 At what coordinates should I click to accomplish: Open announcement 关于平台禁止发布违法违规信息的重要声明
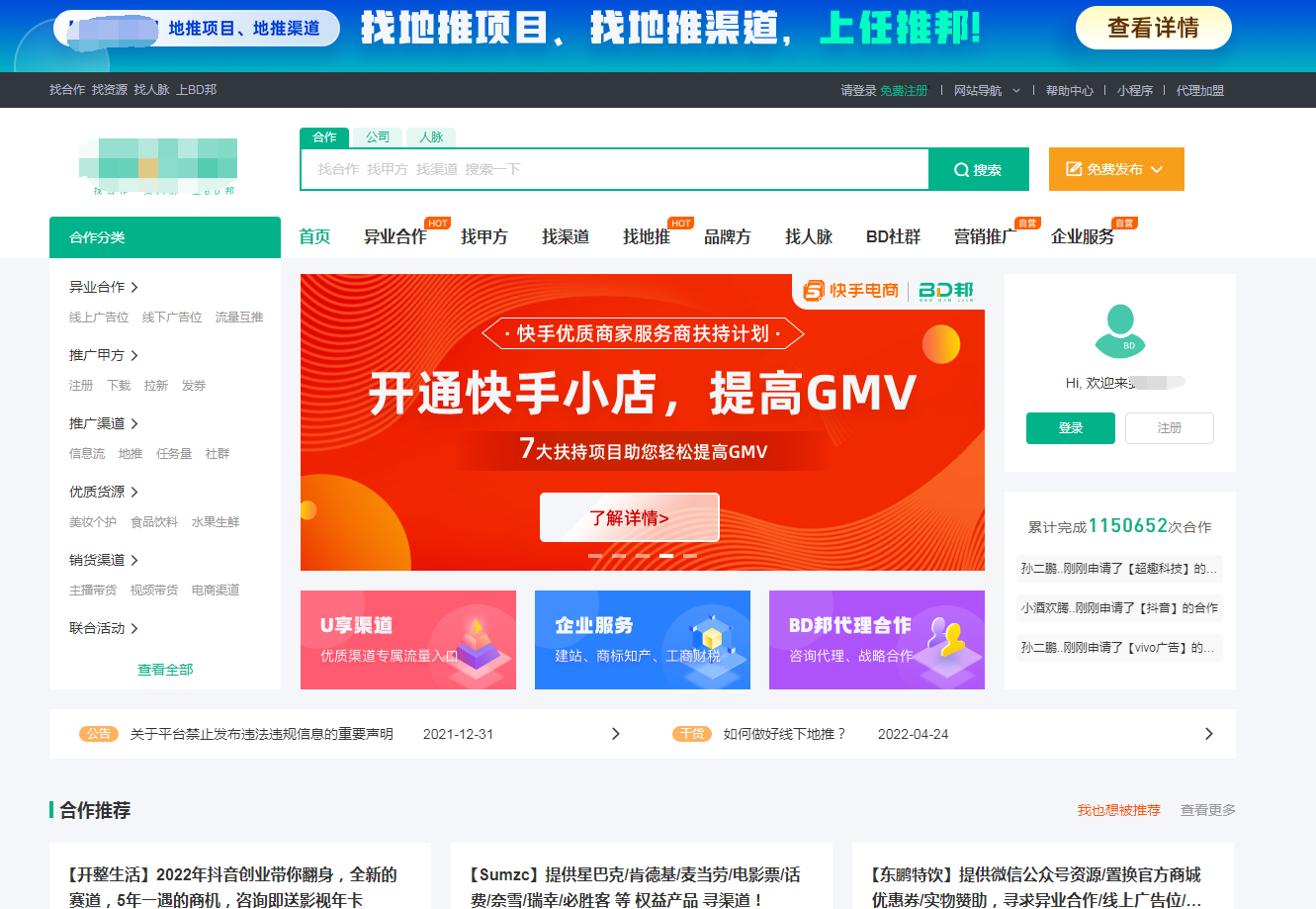262,734
